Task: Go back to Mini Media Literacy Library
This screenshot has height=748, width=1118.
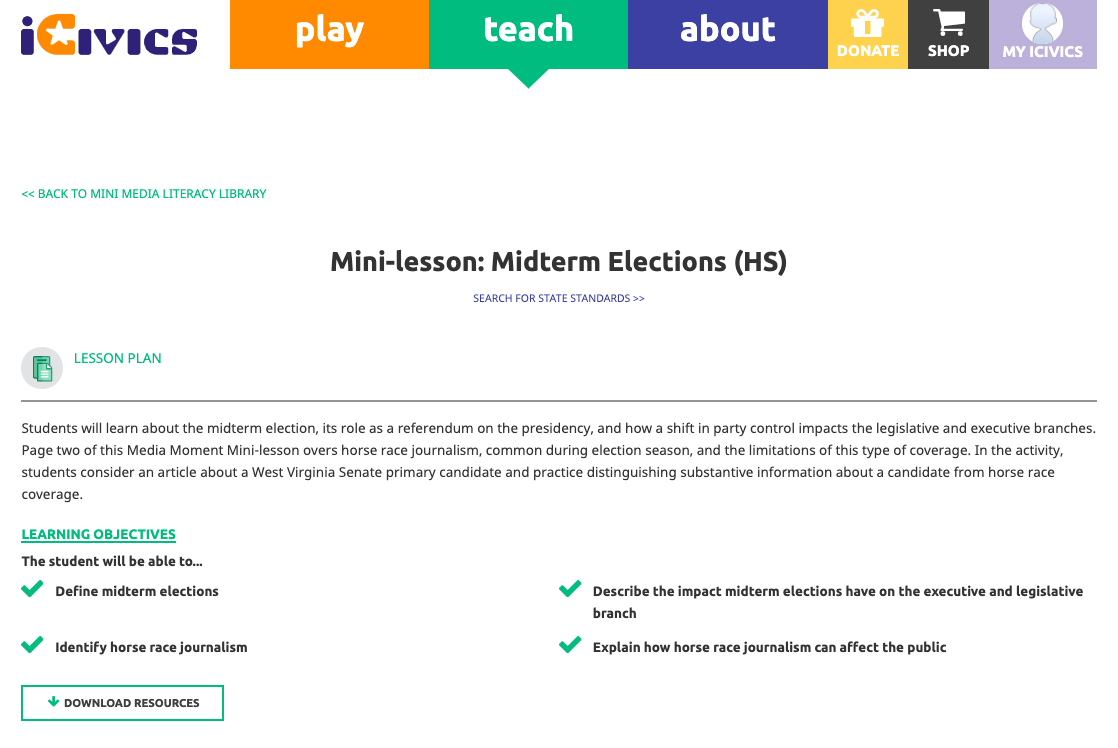Action: coord(143,193)
